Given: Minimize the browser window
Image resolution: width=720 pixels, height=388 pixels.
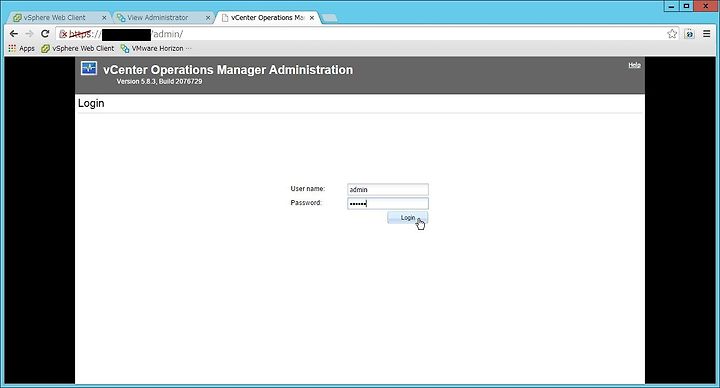Looking at the screenshot, I should click(672, 6).
